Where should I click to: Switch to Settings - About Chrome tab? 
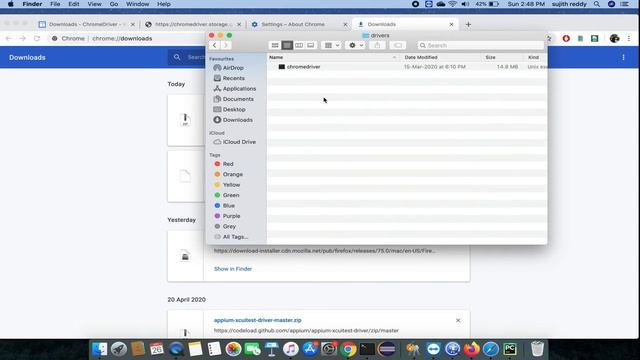(299, 24)
